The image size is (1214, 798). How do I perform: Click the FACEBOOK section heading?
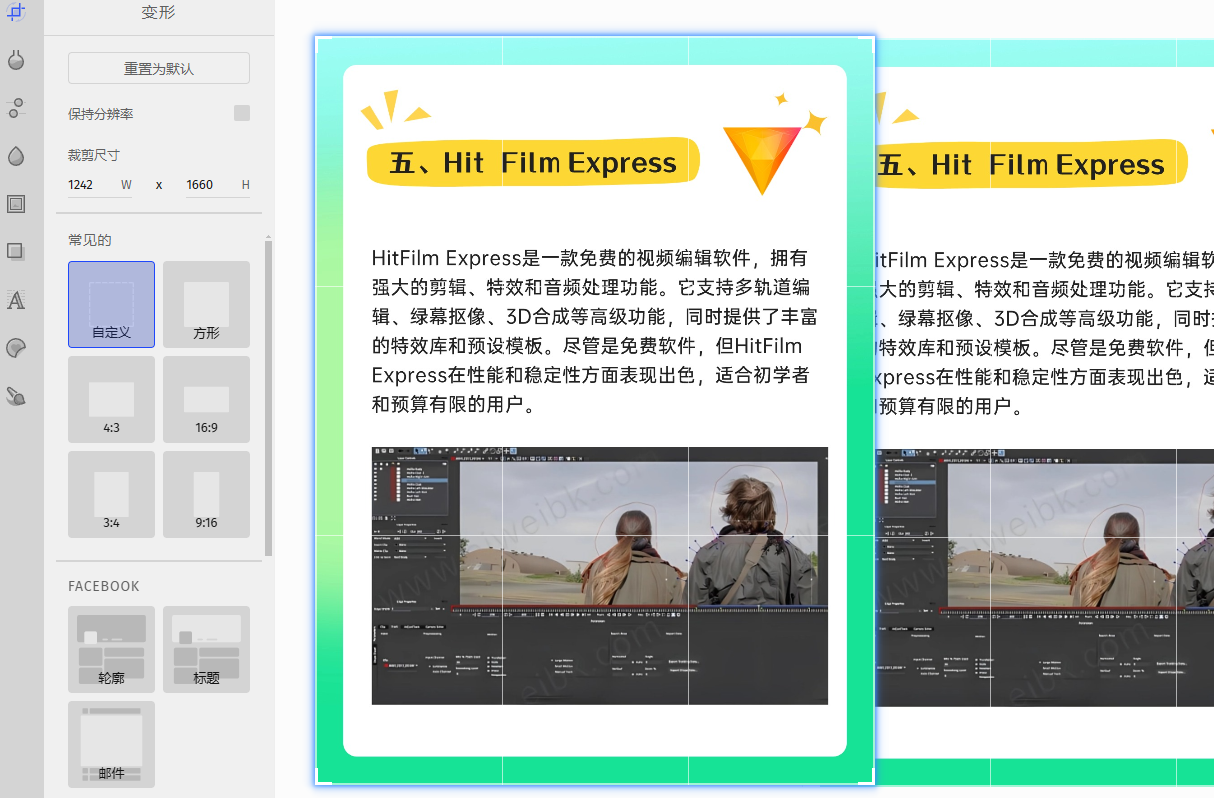pyautogui.click(x=104, y=586)
